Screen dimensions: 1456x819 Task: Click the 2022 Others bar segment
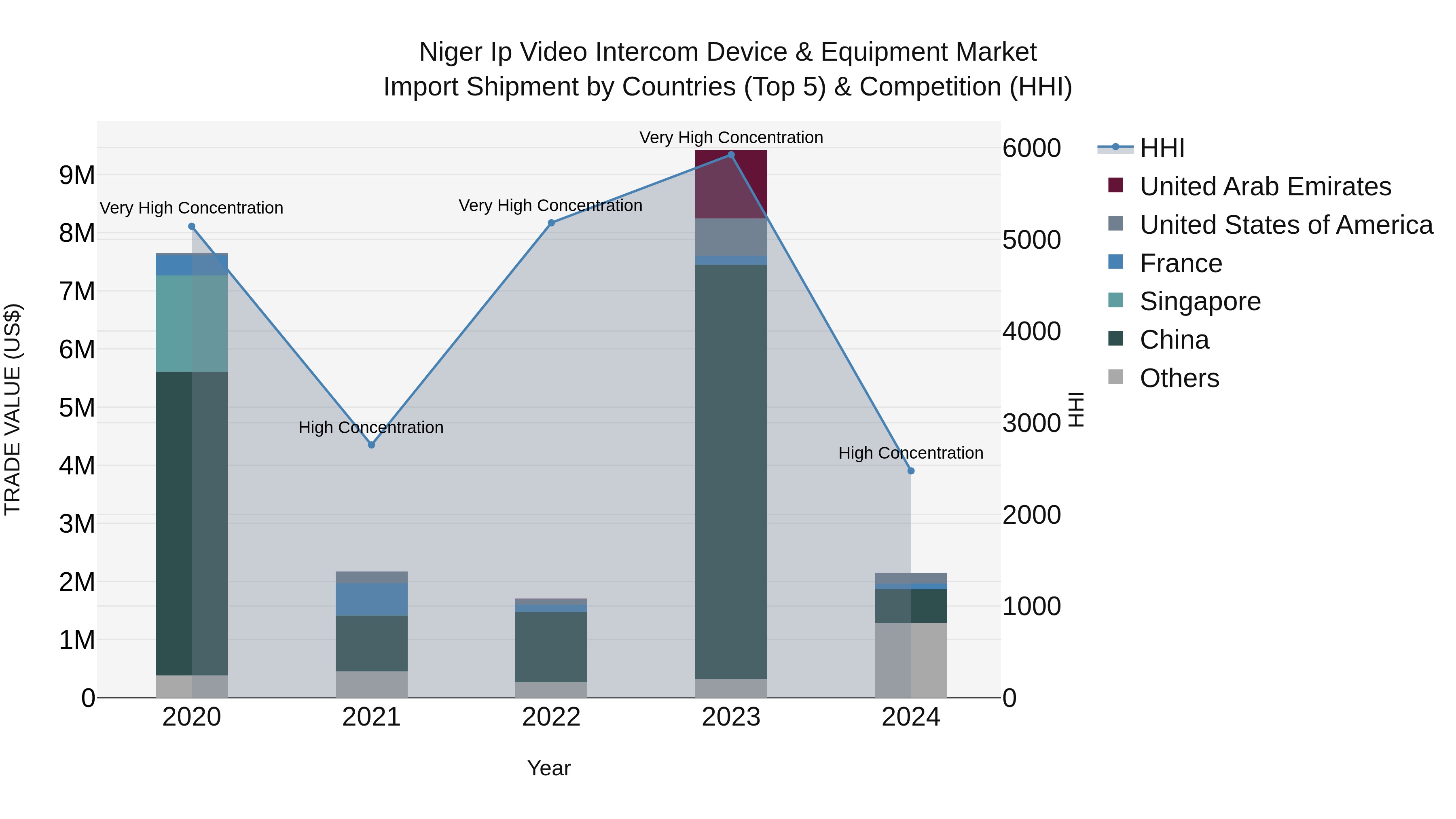(551, 690)
